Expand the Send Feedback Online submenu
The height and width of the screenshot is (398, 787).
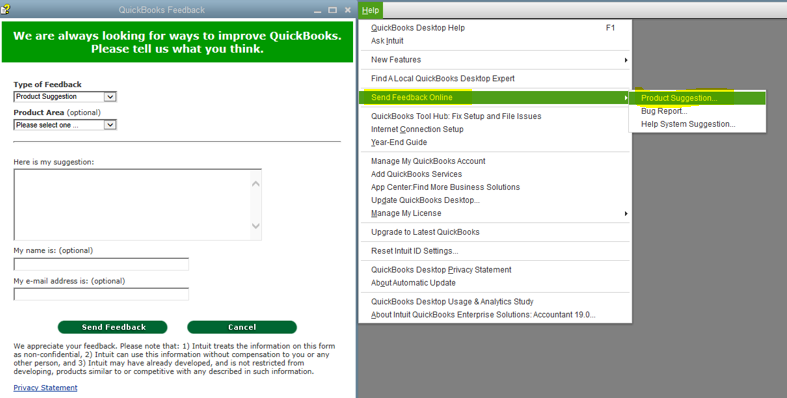[x=495, y=97]
